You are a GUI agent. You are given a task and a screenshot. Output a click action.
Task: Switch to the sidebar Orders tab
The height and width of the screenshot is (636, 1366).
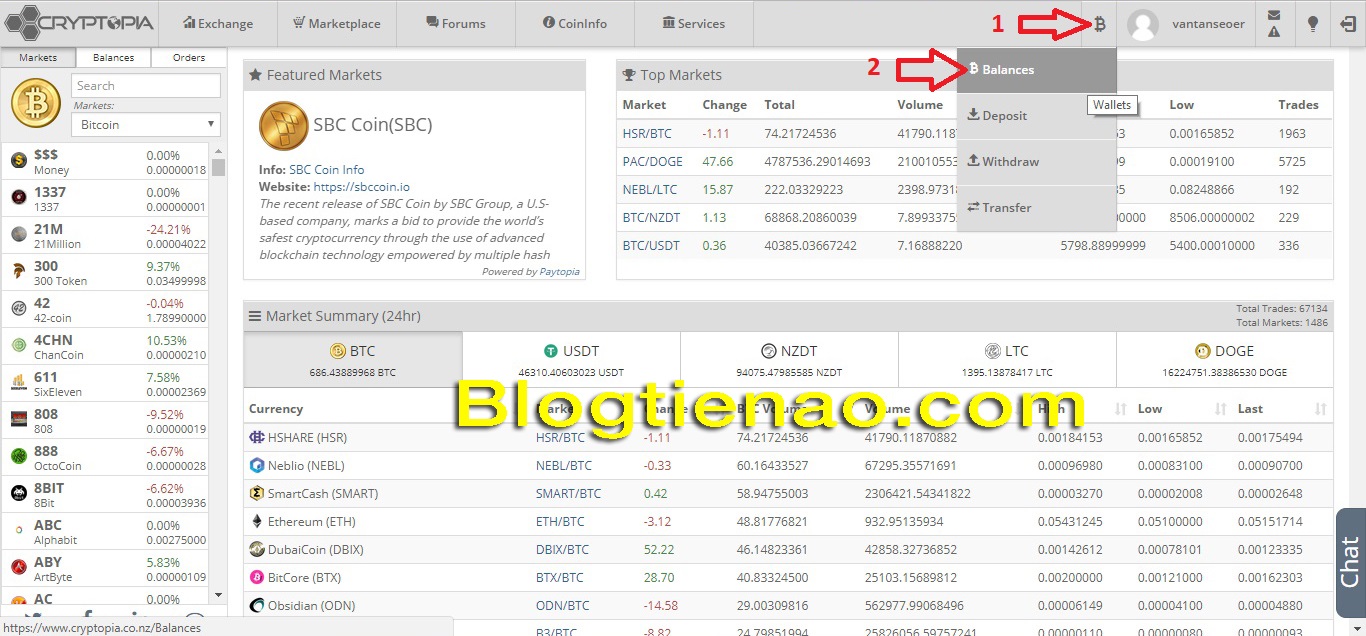pos(189,58)
